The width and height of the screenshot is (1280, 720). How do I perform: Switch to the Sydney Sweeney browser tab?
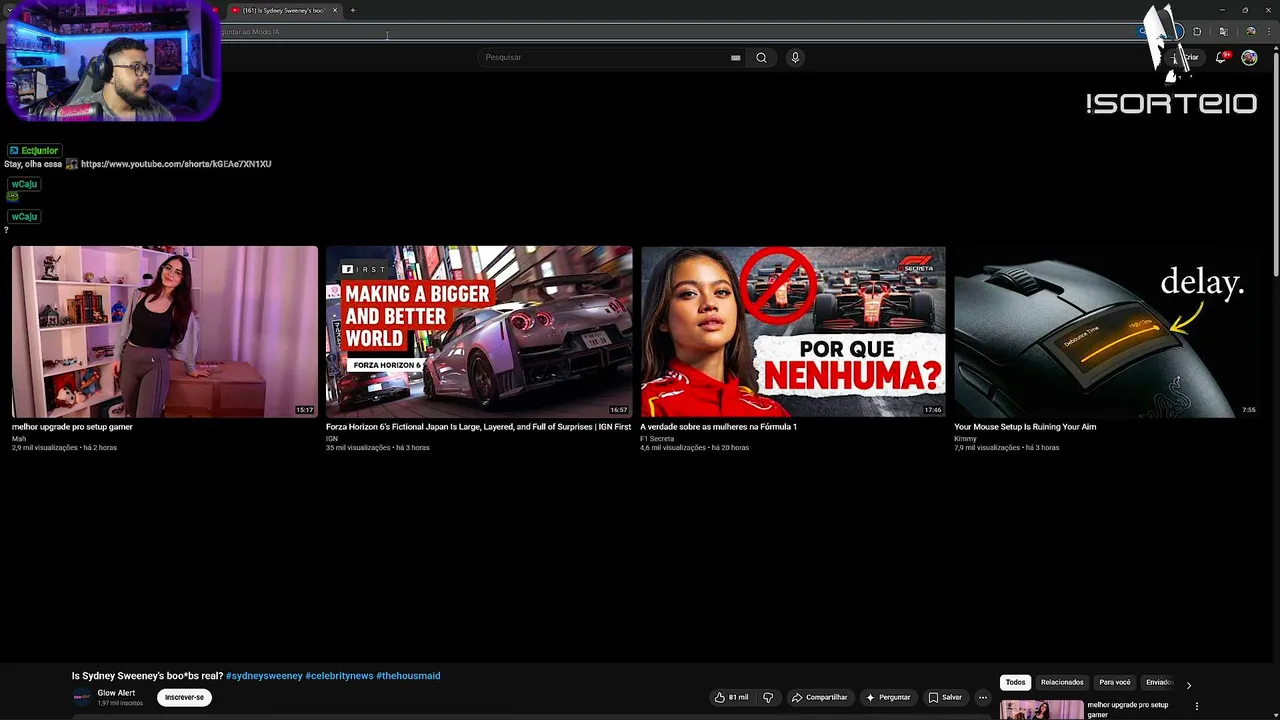[x=283, y=10]
